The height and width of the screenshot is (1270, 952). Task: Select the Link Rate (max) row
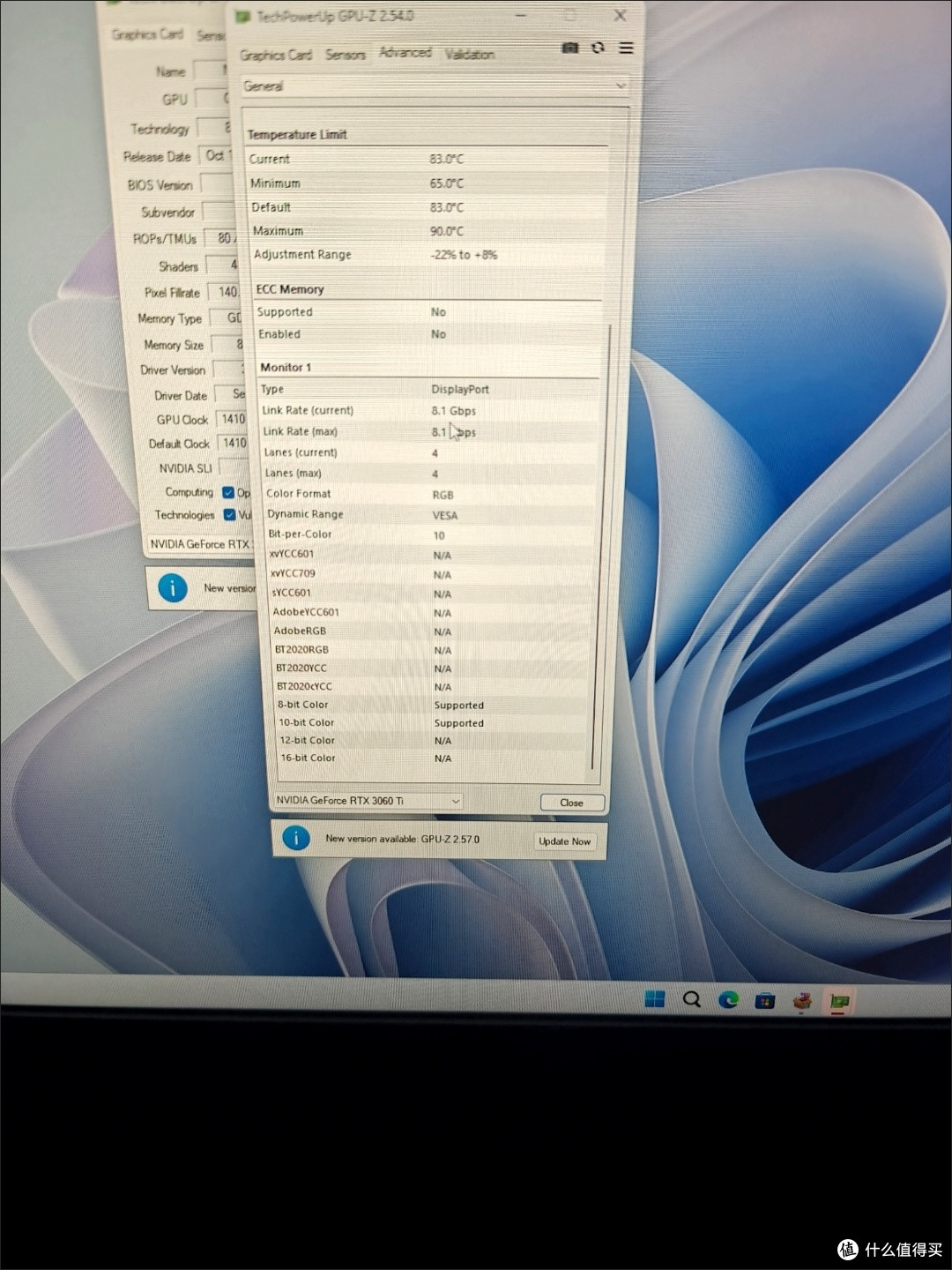pyautogui.click(x=430, y=432)
